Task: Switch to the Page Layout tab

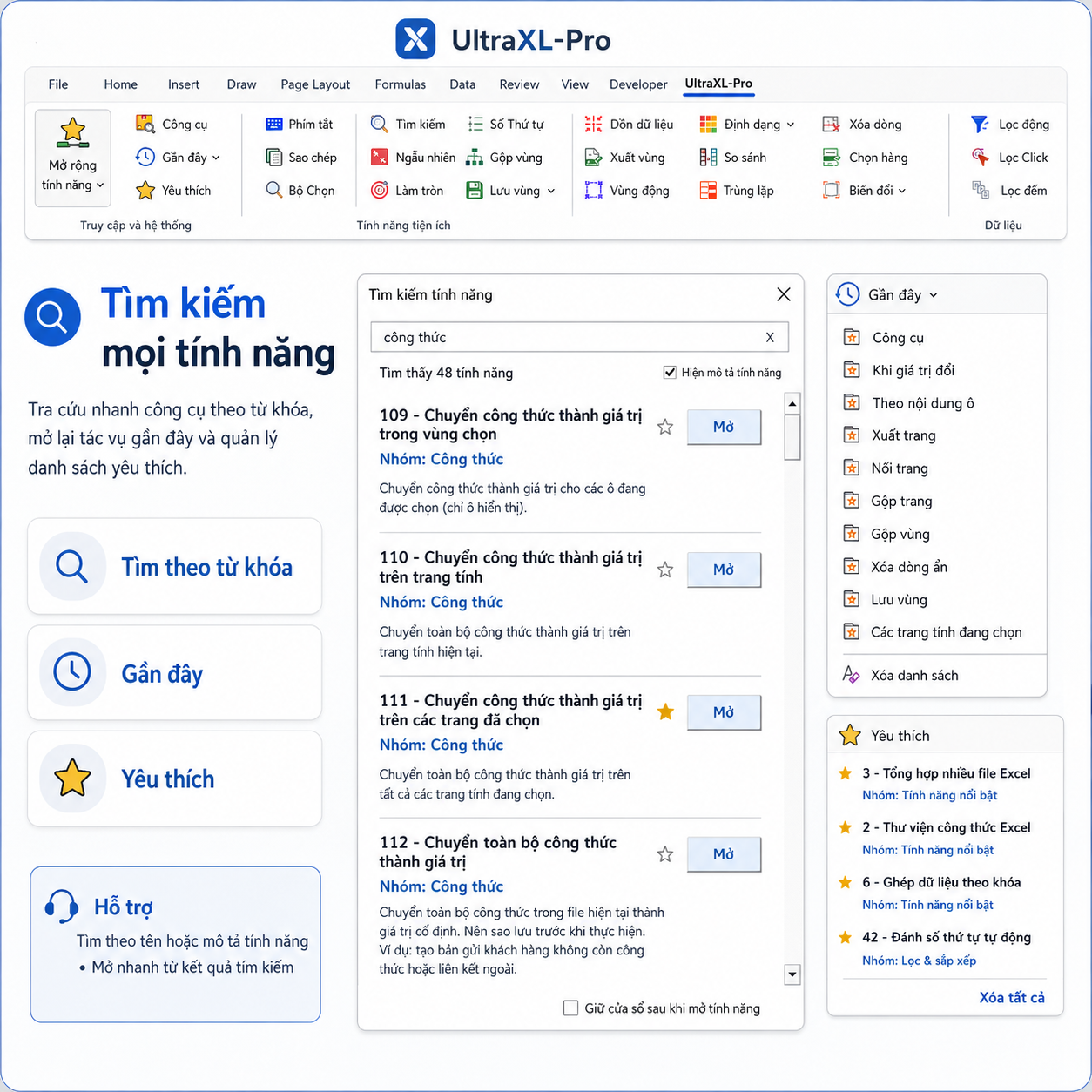Action: click(x=315, y=84)
